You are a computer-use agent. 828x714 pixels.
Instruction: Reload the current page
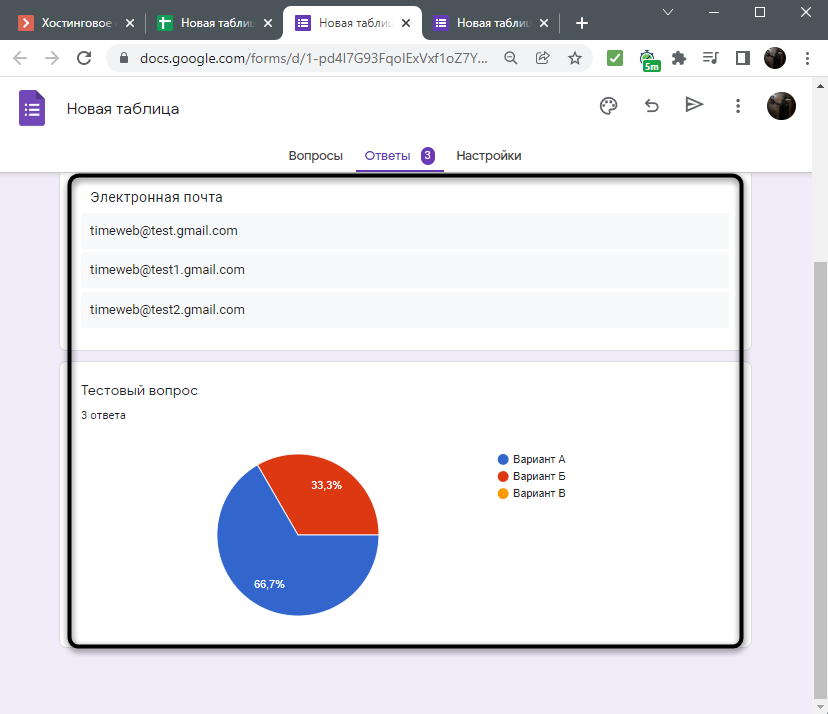(x=85, y=58)
